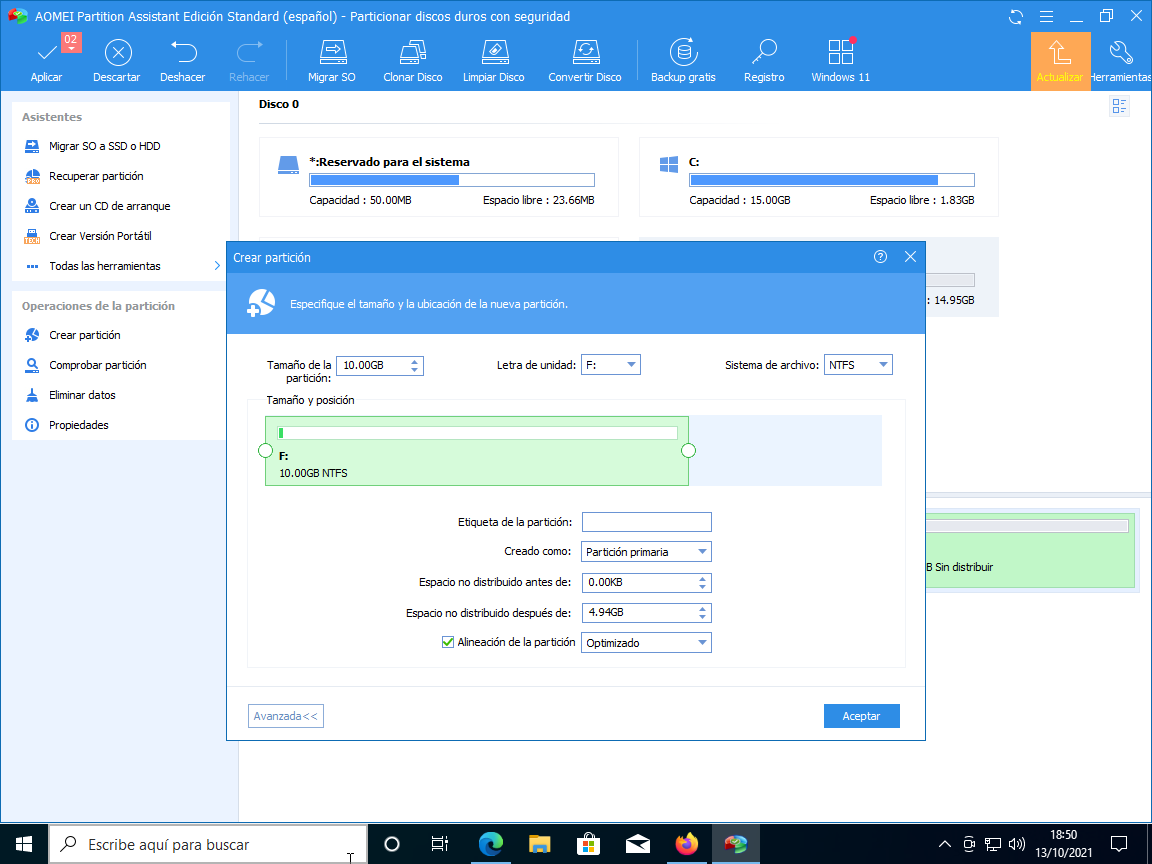Increase unallocated space before with the up arrow
1152x864 pixels.
(703, 578)
